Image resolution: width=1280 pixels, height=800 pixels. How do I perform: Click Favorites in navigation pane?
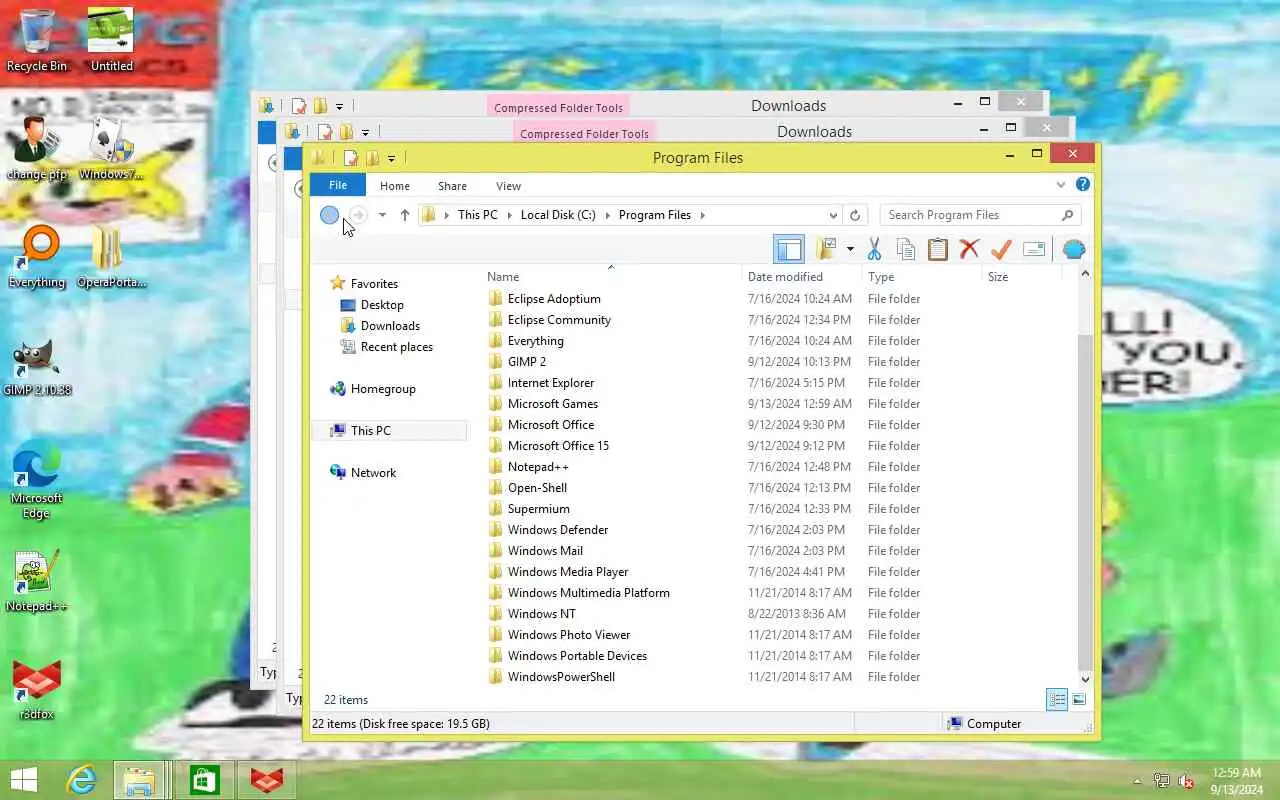pyautogui.click(x=374, y=284)
